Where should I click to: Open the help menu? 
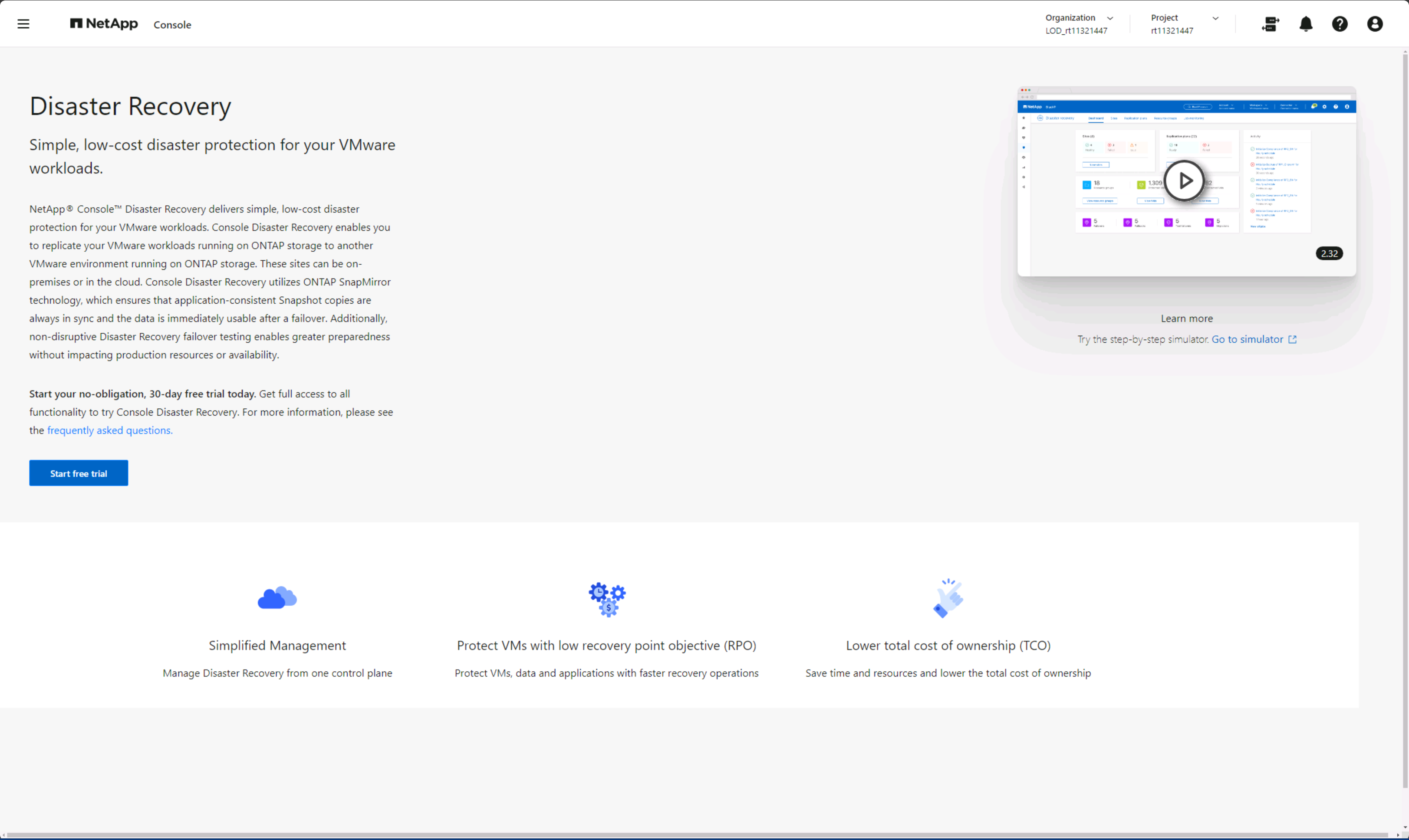coord(1340,24)
